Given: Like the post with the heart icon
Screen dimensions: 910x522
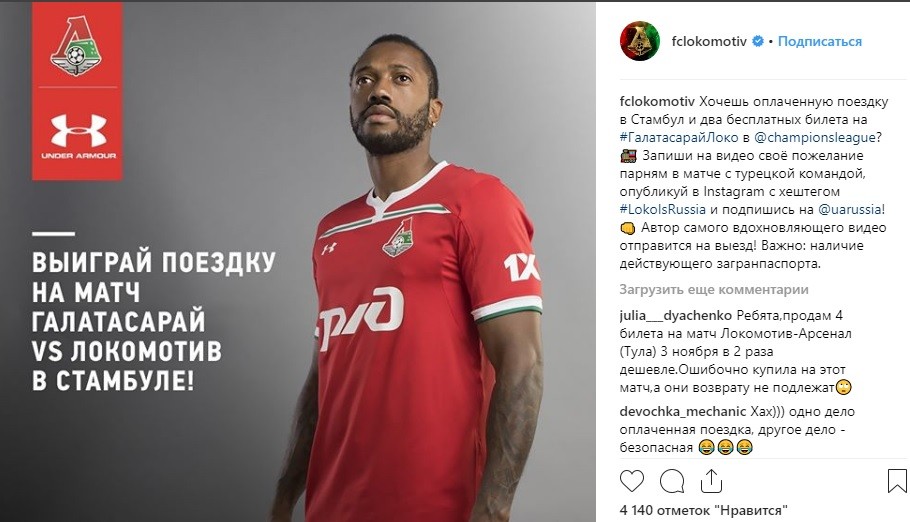Looking at the screenshot, I should (x=632, y=481).
